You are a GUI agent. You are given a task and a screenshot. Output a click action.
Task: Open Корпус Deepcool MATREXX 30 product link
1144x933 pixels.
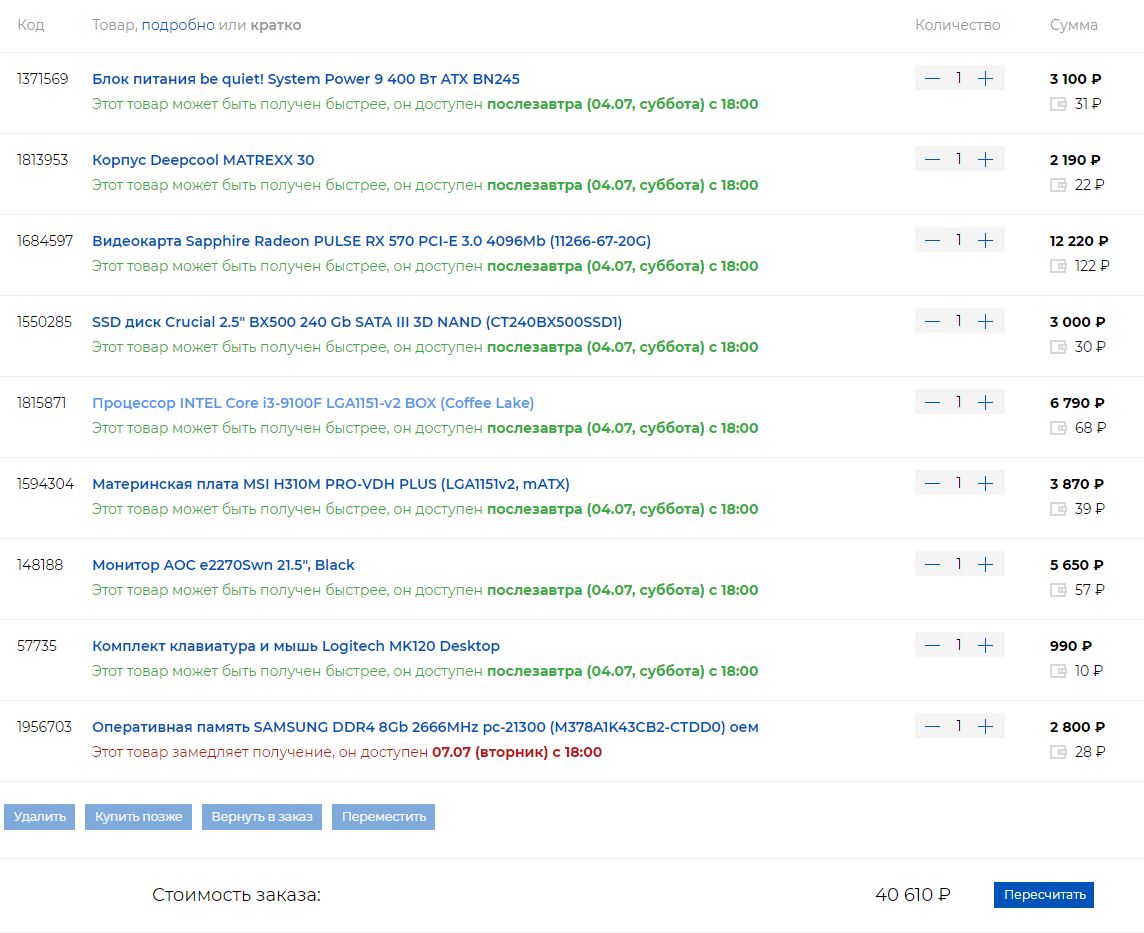(x=203, y=160)
